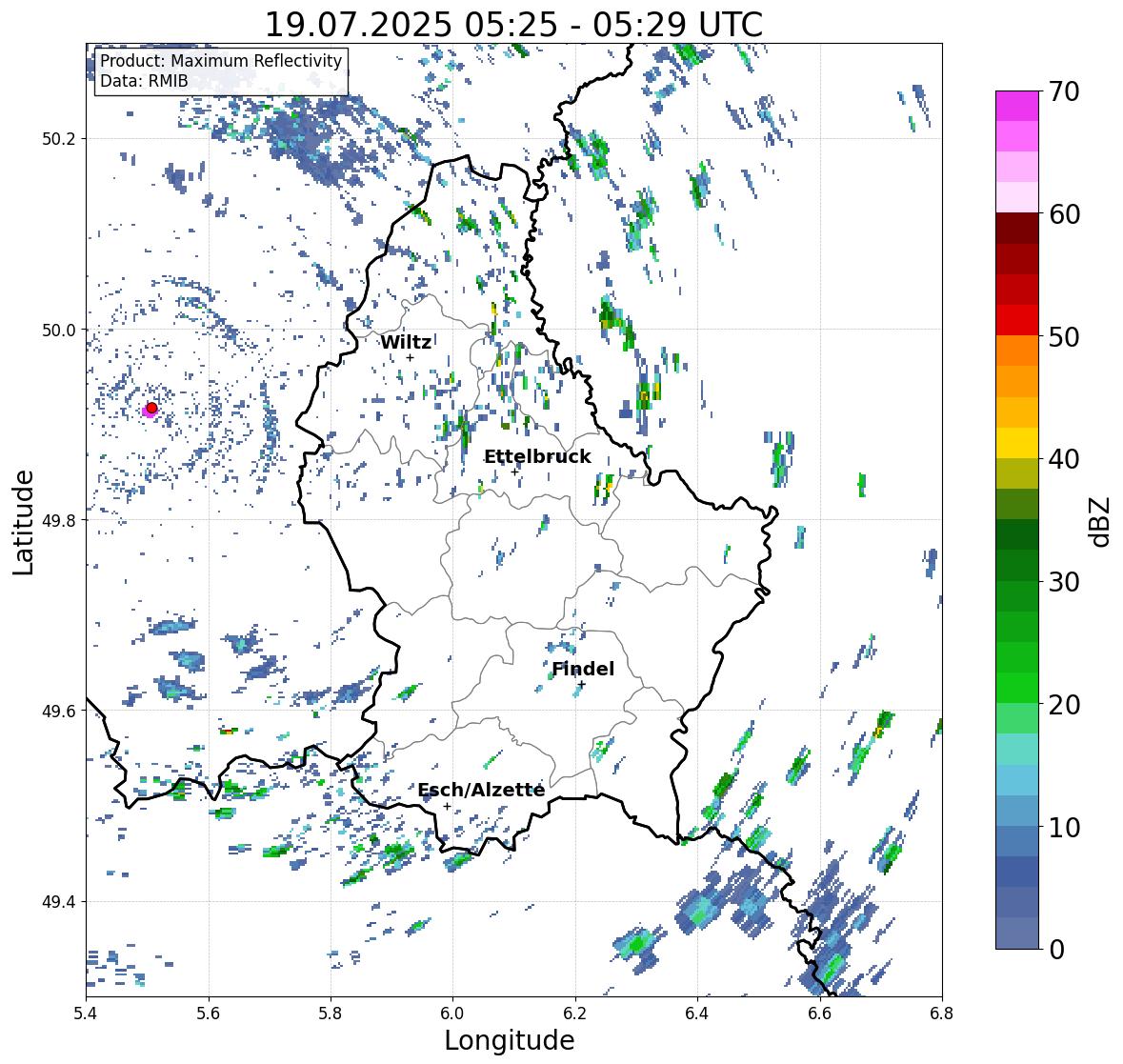
Task: Select the Ettelbruck station label
Action: 537,457
